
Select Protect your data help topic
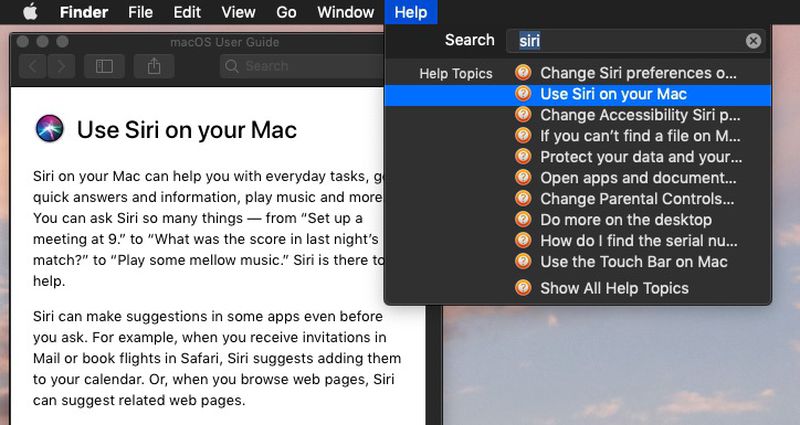click(x=578, y=157)
